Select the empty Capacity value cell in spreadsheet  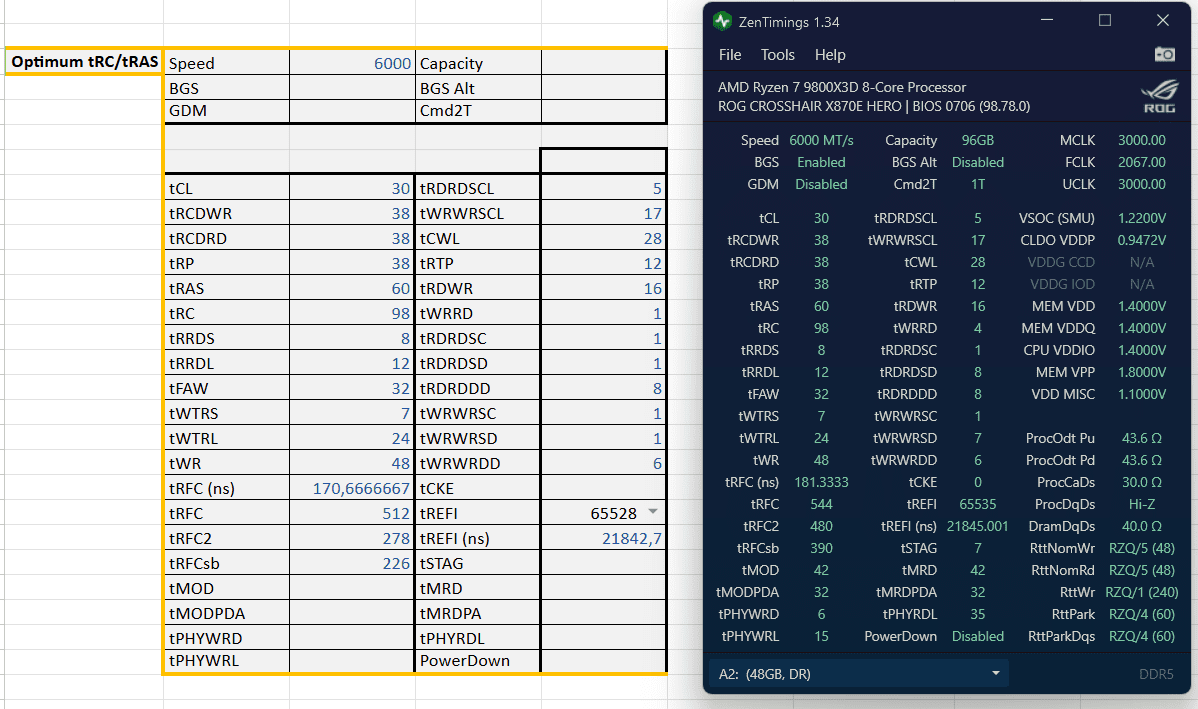click(604, 63)
